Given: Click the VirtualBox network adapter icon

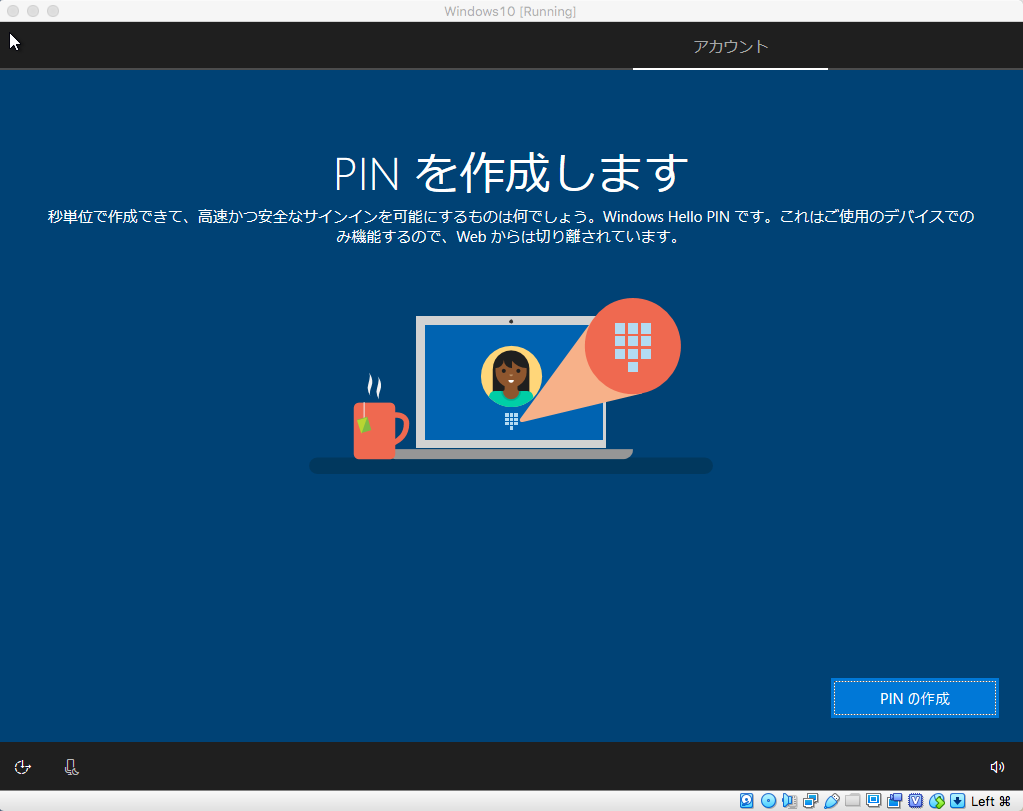Looking at the screenshot, I should pos(811,801).
